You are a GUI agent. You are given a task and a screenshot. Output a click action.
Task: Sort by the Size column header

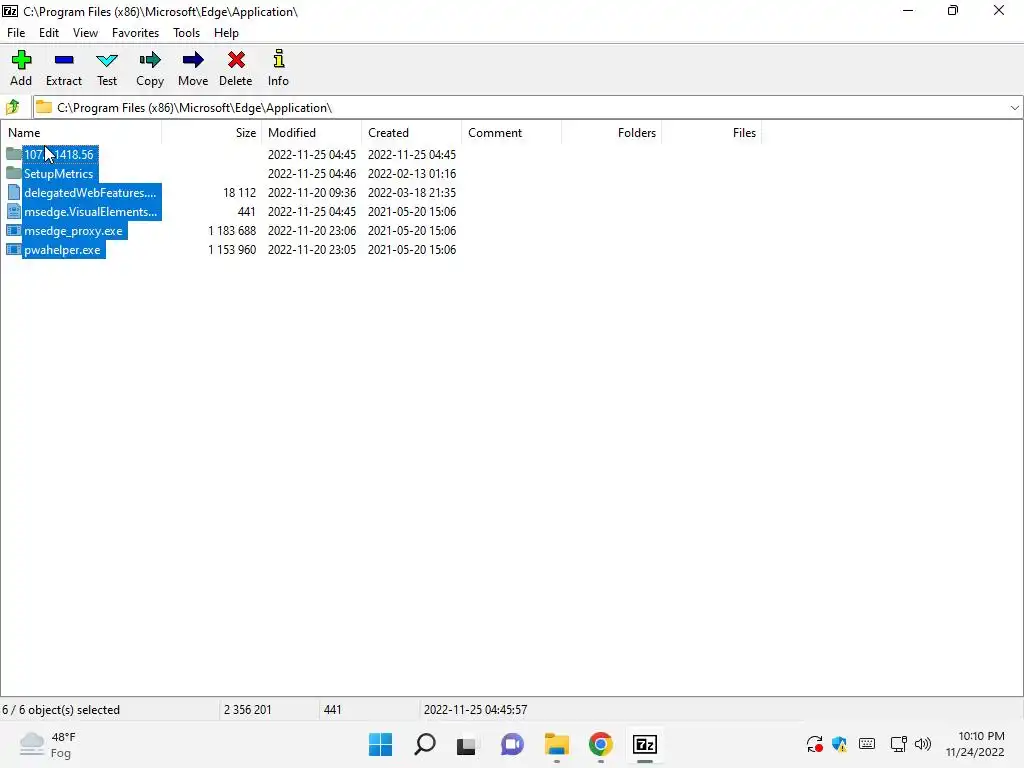point(212,133)
